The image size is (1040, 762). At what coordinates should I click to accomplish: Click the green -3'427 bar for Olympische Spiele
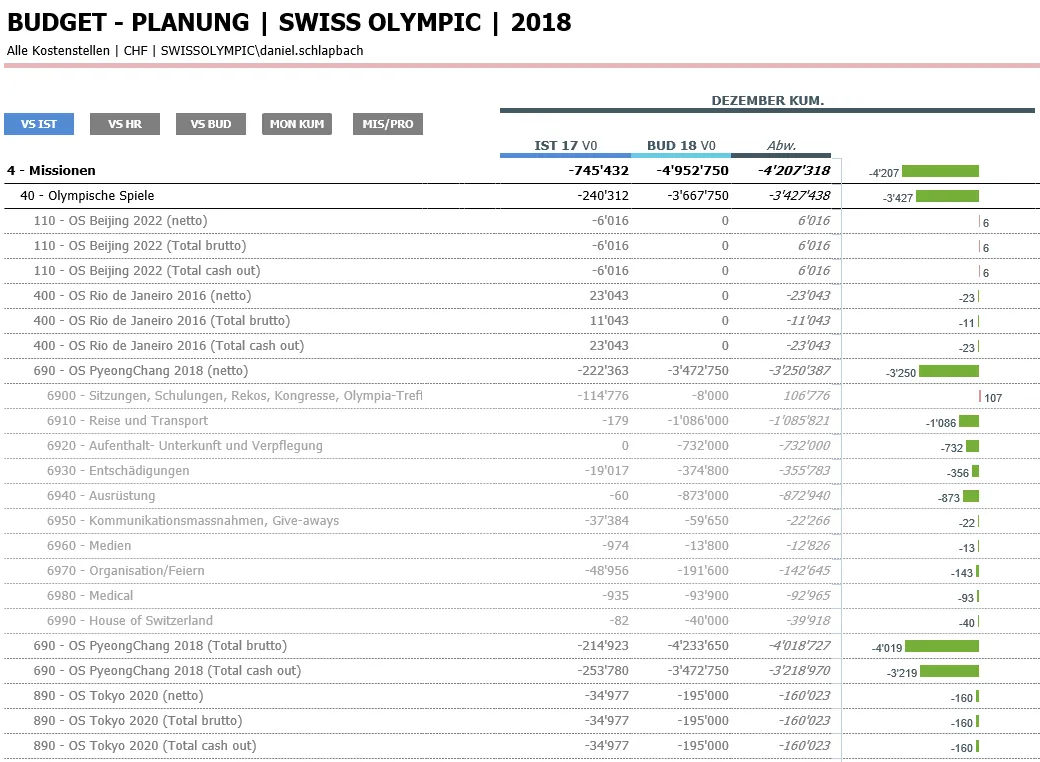click(x=947, y=196)
